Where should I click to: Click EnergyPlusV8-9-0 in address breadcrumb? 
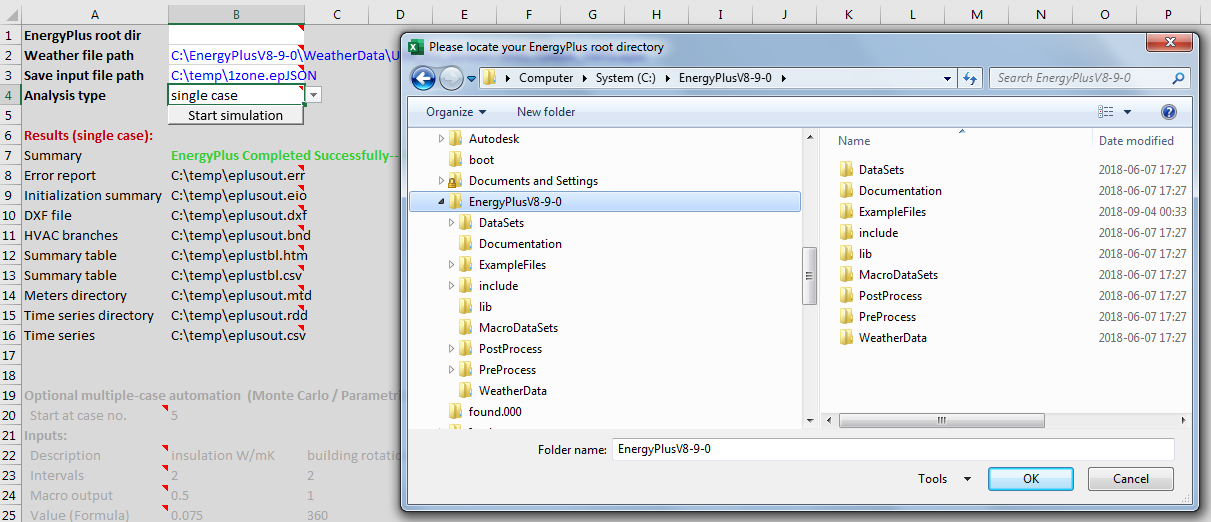pyautogui.click(x=725, y=78)
